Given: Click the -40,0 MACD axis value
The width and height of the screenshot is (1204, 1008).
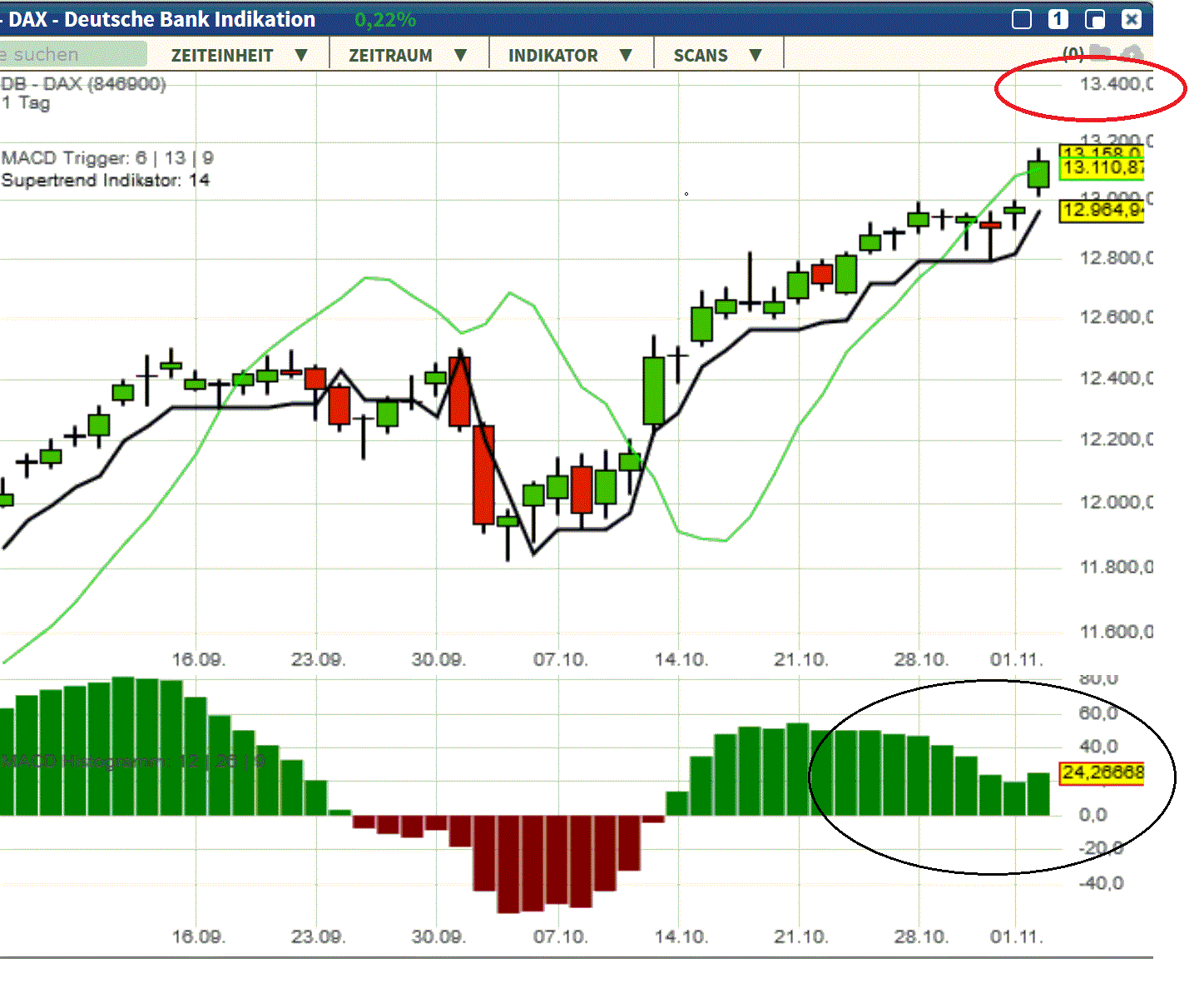Looking at the screenshot, I should 1101,882.
